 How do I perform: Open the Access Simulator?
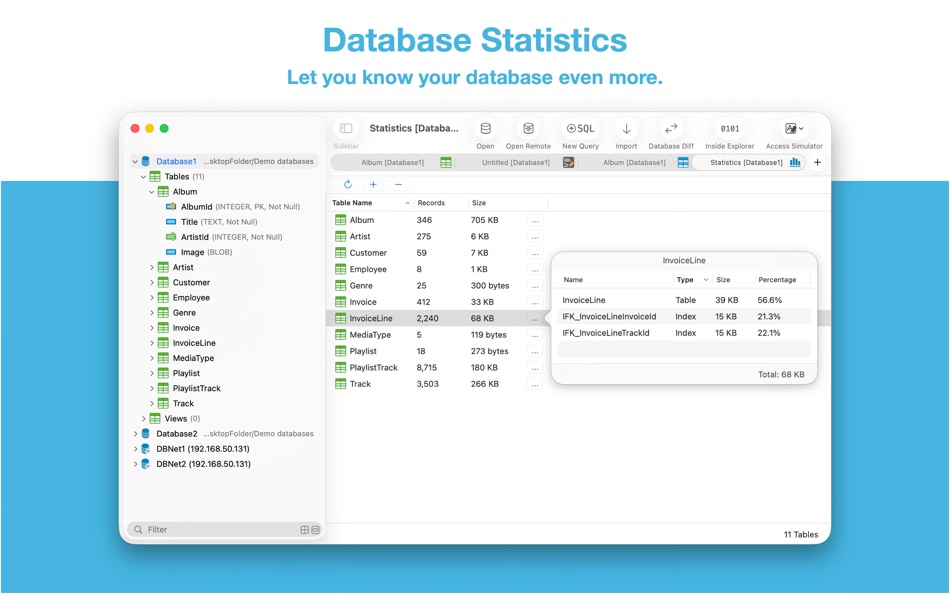[x=789, y=128]
